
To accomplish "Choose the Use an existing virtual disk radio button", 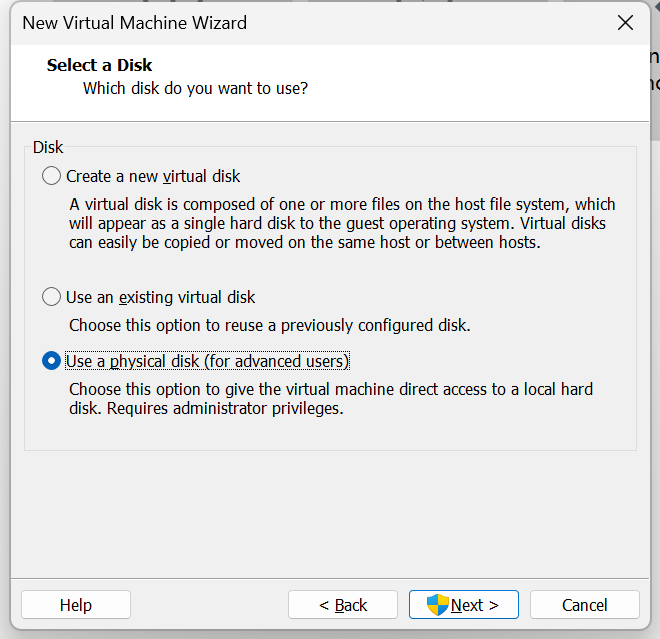I will coord(51,297).
